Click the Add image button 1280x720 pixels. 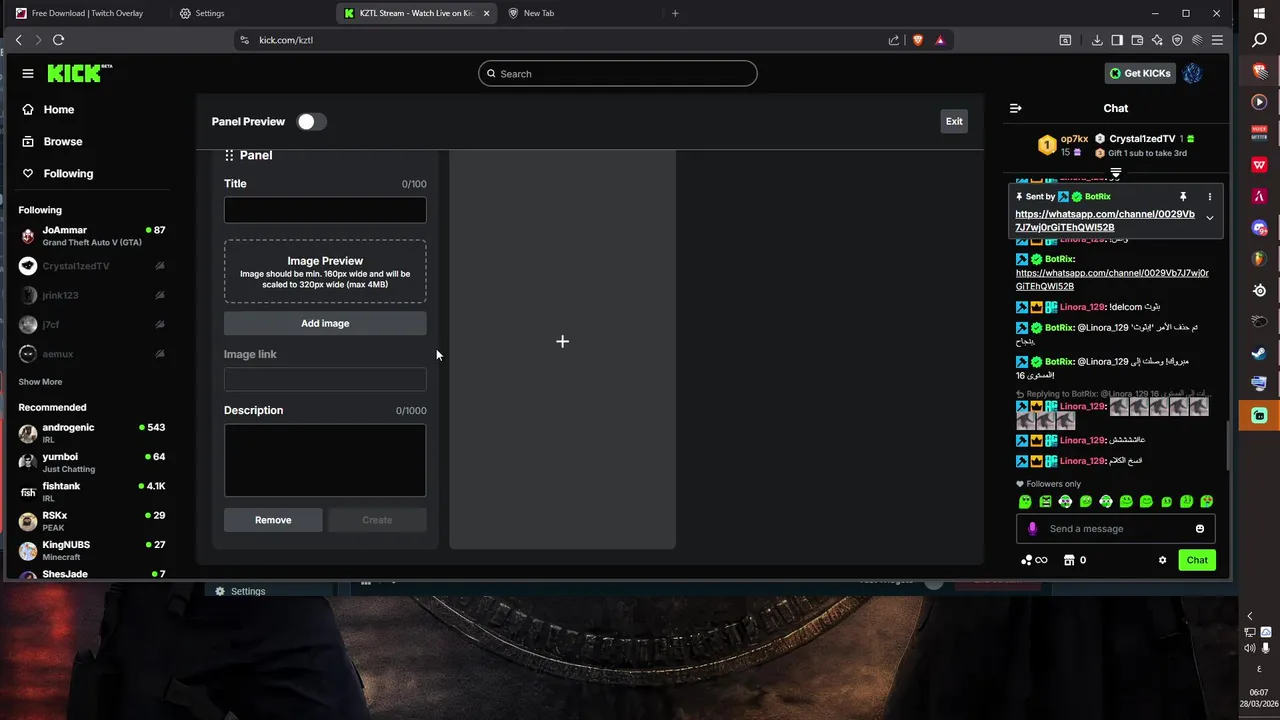pyautogui.click(x=325, y=323)
